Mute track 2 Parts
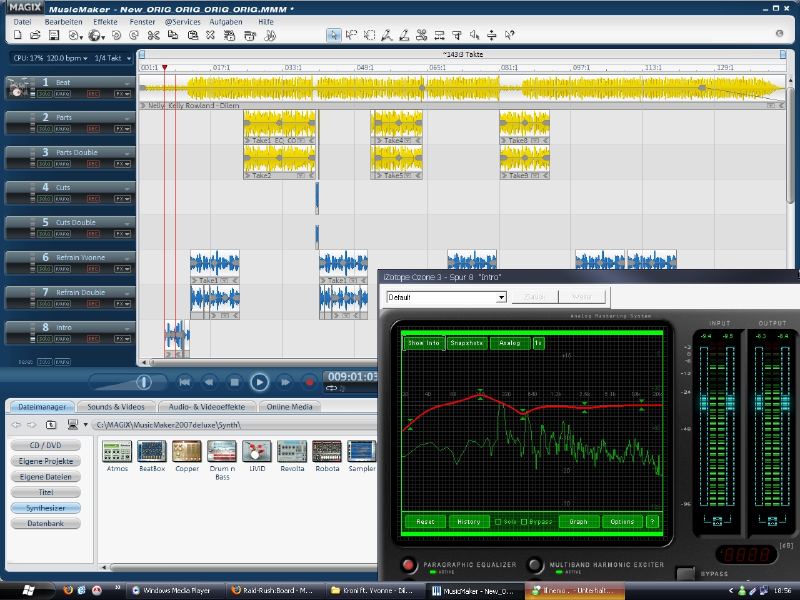Screen dimensions: 800x600 [62, 129]
